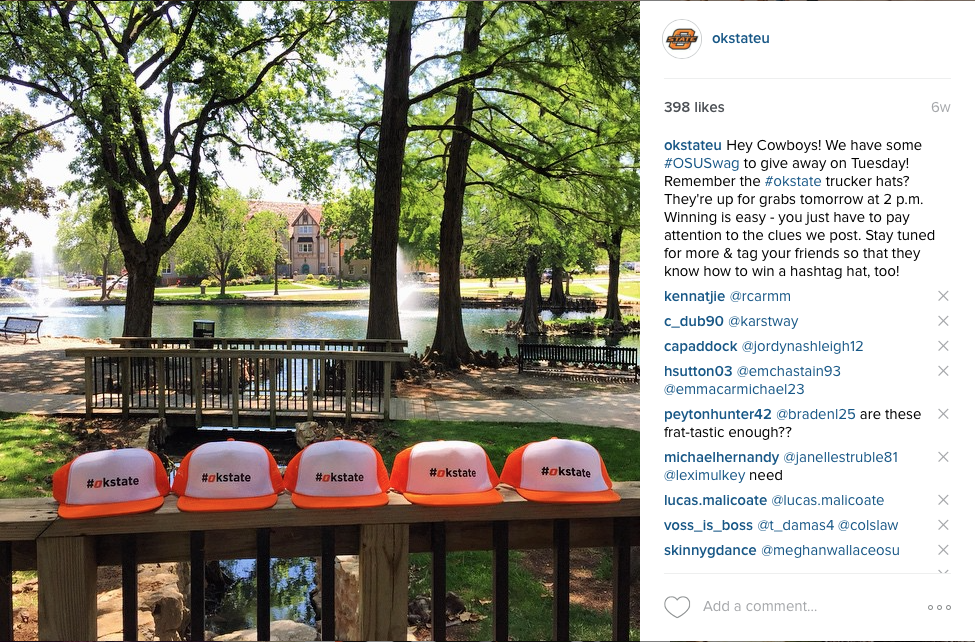Remove the voss_is_boss comment X
Viewport: 975px width, 642px height.
pyautogui.click(x=943, y=525)
